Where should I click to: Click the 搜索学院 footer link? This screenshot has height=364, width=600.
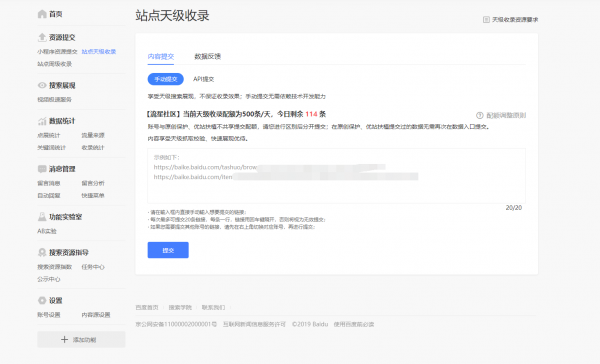(180, 307)
